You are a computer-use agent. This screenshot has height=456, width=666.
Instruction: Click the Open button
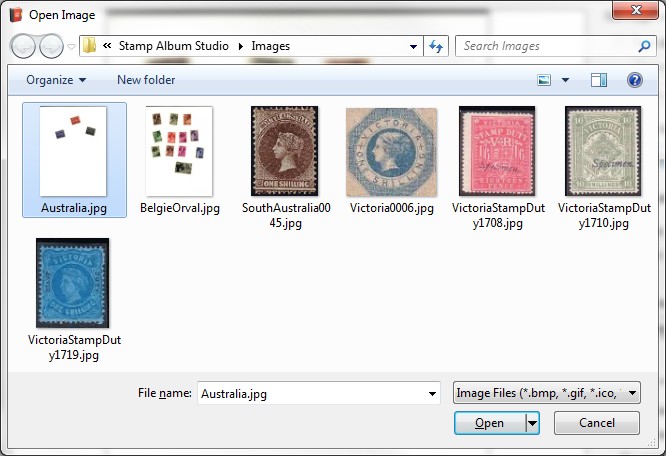pyautogui.click(x=490, y=423)
